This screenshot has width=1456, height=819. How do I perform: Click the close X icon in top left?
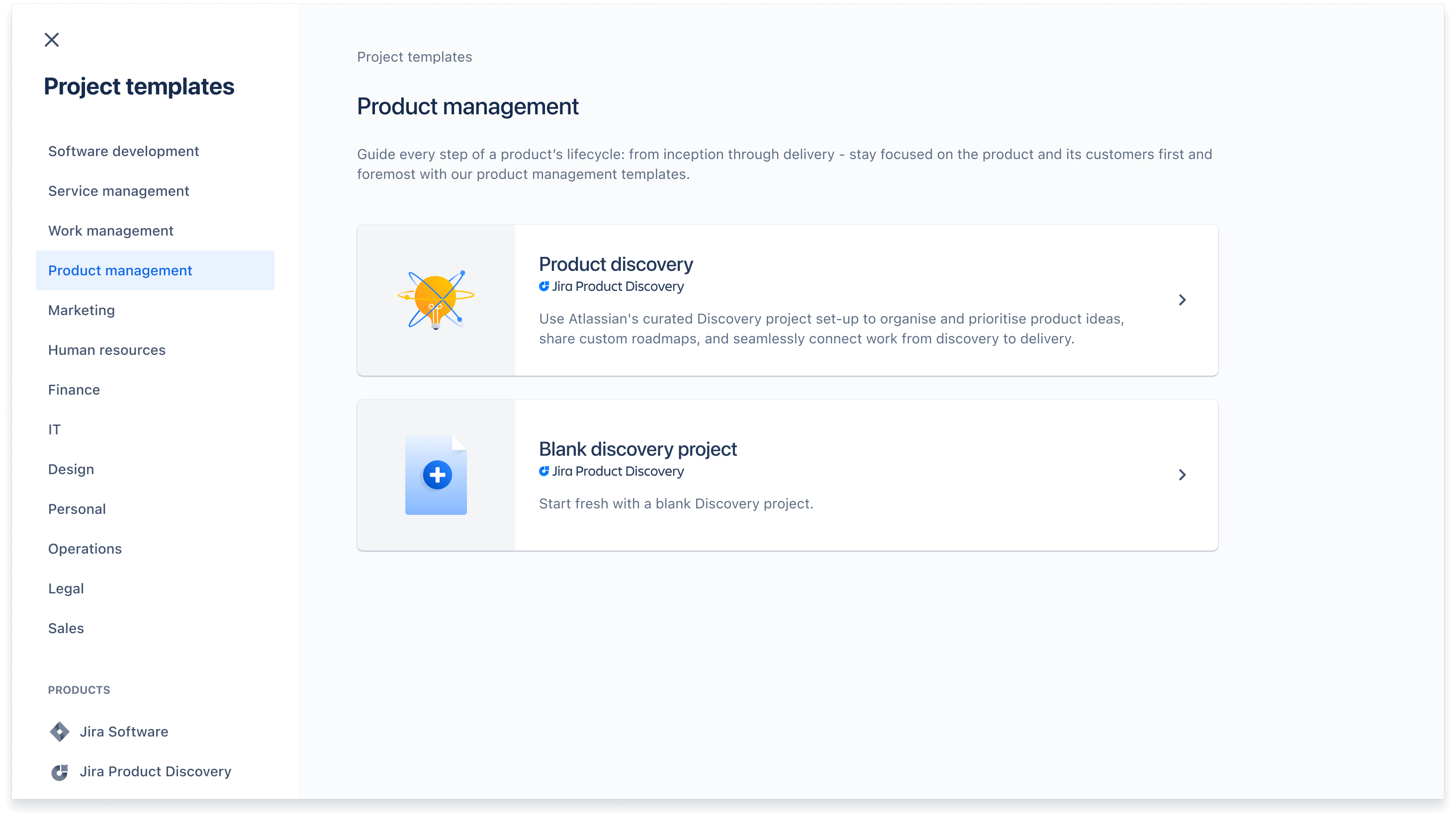click(x=51, y=39)
